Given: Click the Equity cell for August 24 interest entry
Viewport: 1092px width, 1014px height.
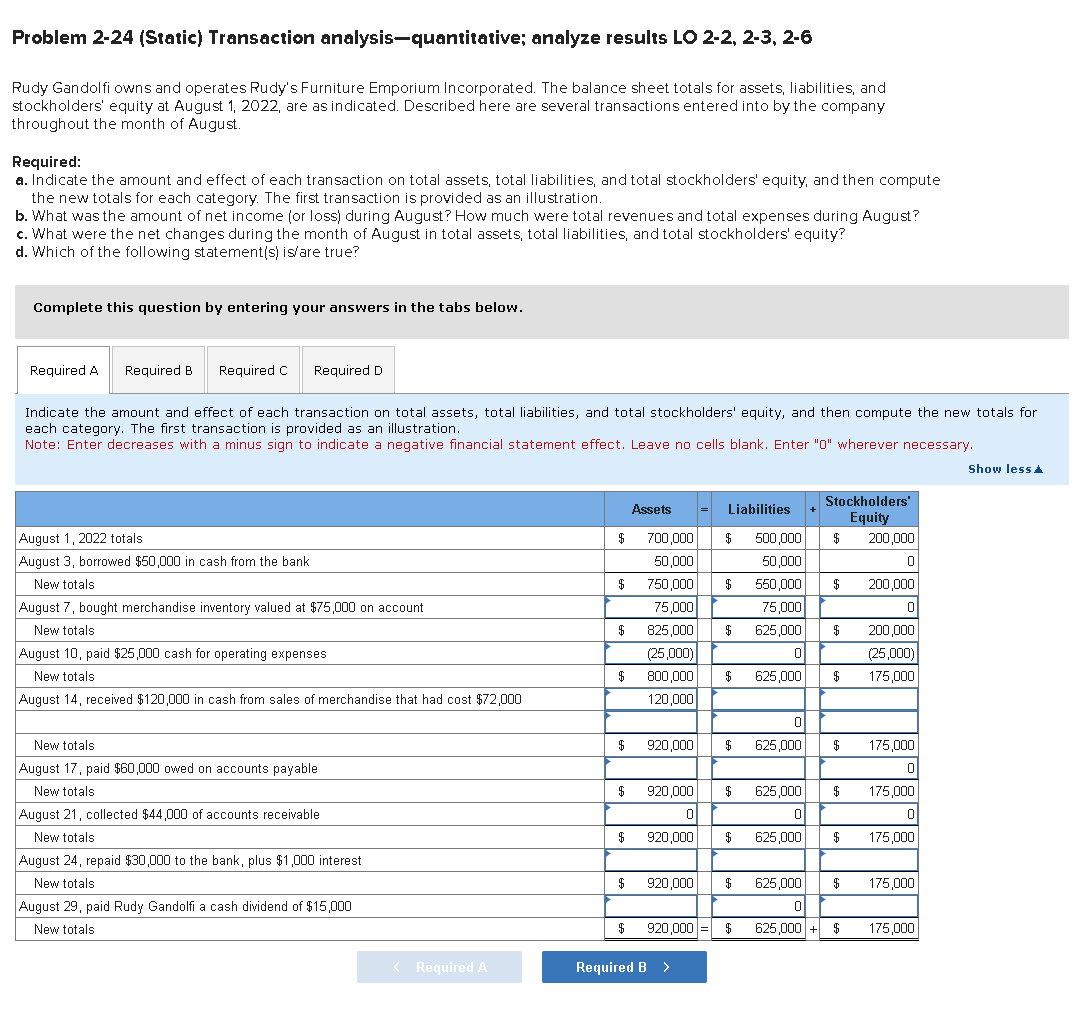Looking at the screenshot, I should point(868,860).
